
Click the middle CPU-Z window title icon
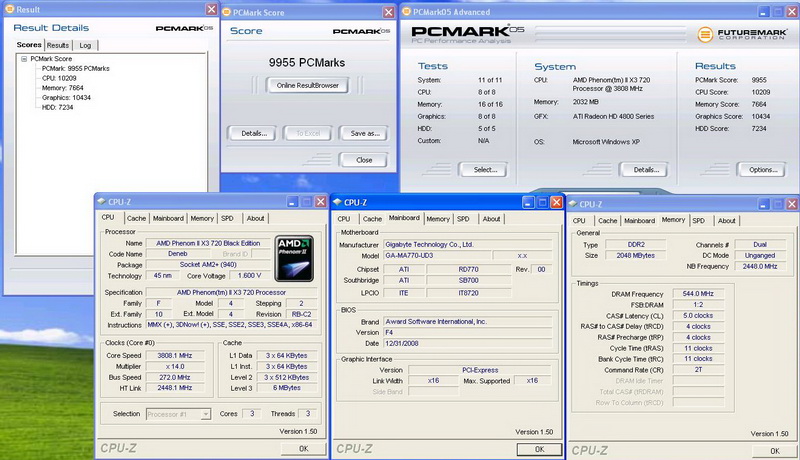click(337, 202)
